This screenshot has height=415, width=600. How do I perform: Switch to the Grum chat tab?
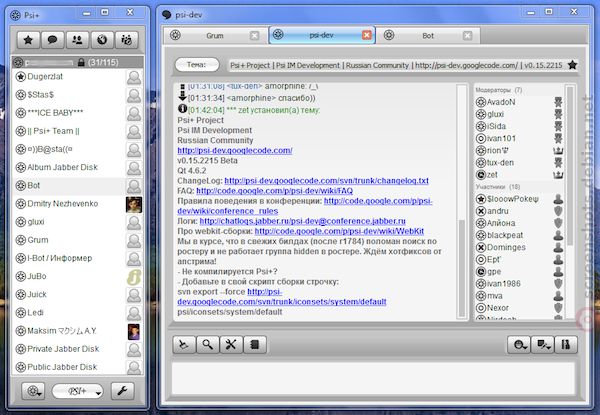click(x=215, y=36)
